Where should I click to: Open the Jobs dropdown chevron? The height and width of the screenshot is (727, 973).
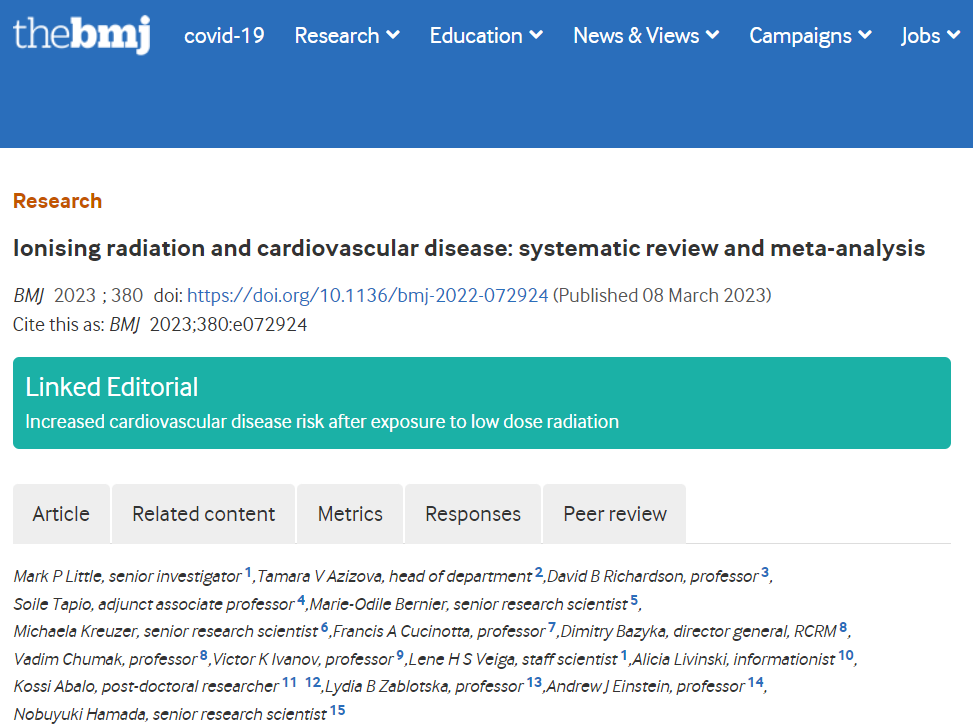pos(954,35)
